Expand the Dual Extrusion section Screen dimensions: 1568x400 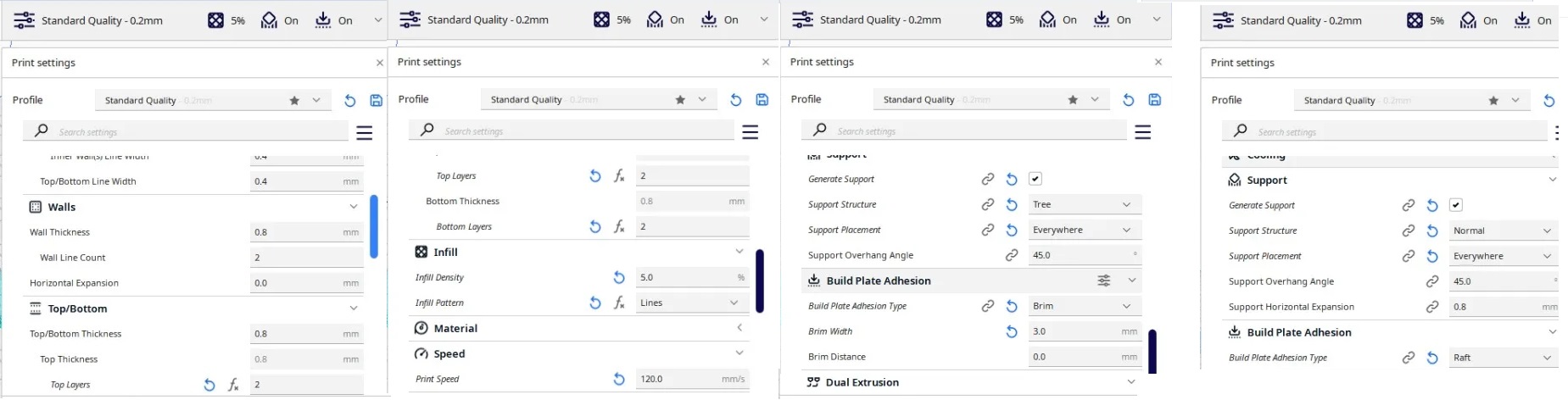pos(1132,382)
